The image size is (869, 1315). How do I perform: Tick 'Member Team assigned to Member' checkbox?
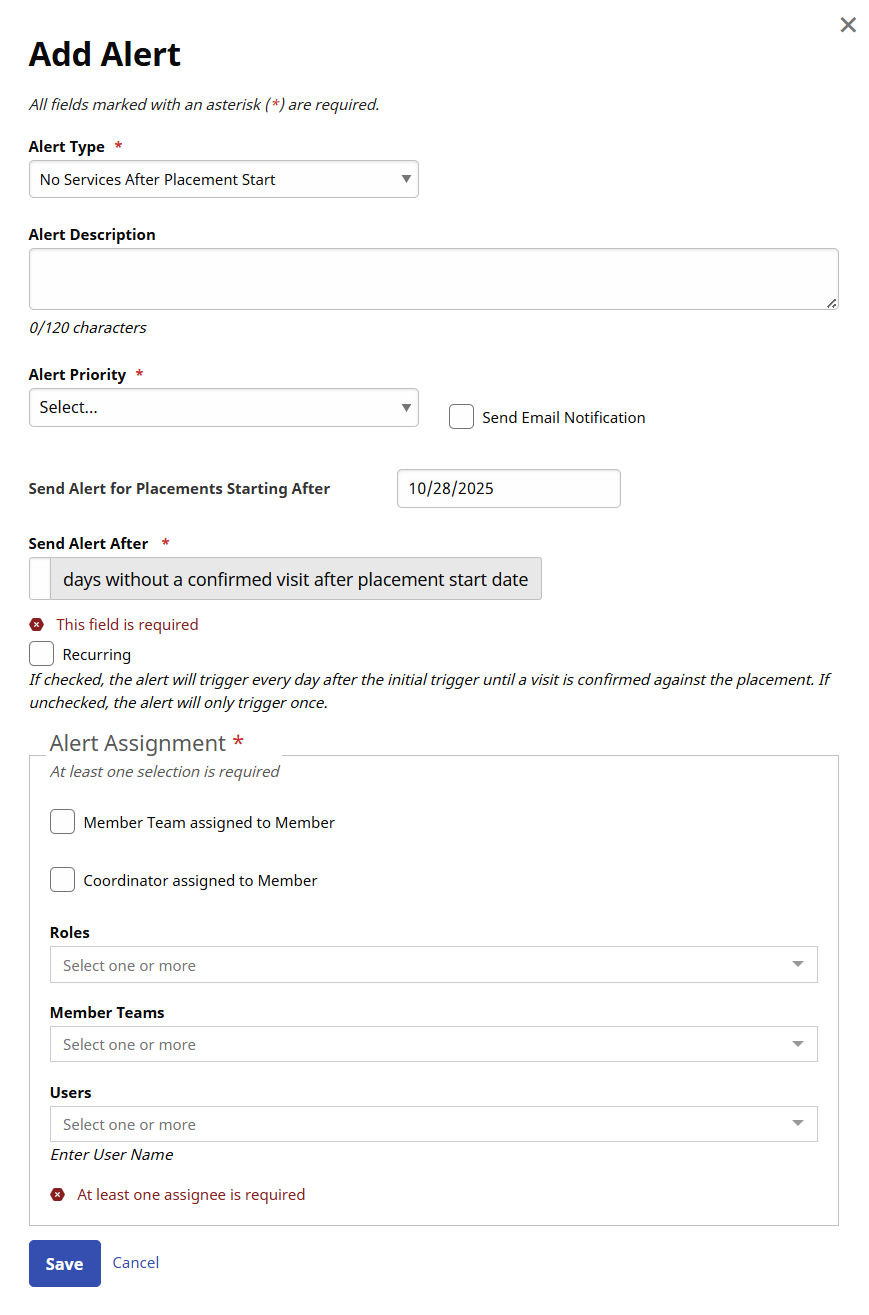pyautogui.click(x=62, y=822)
